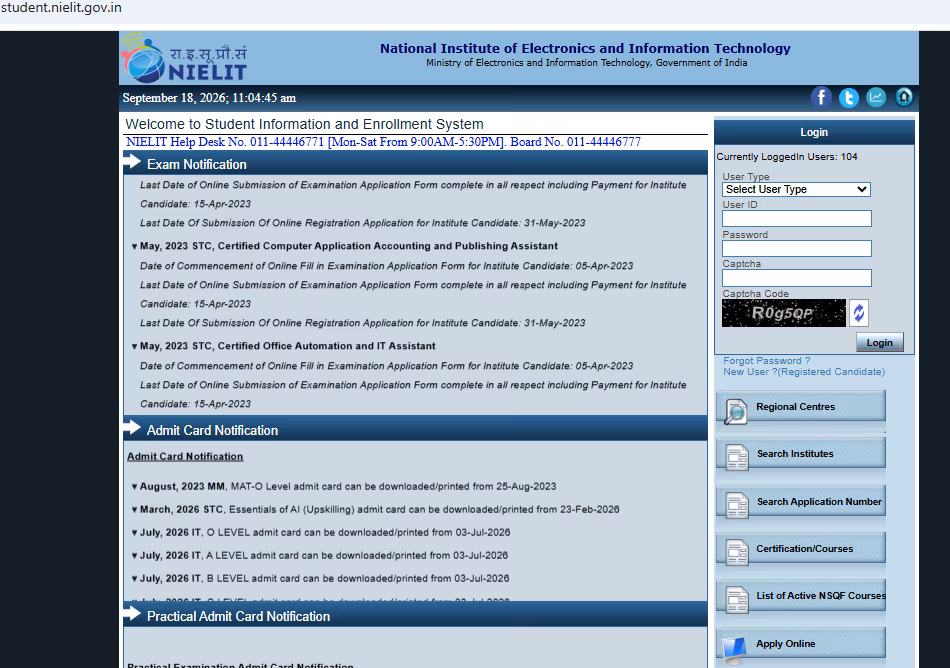Focus the Captcha input field
Image resolution: width=950 pixels, height=668 pixels.
796,278
